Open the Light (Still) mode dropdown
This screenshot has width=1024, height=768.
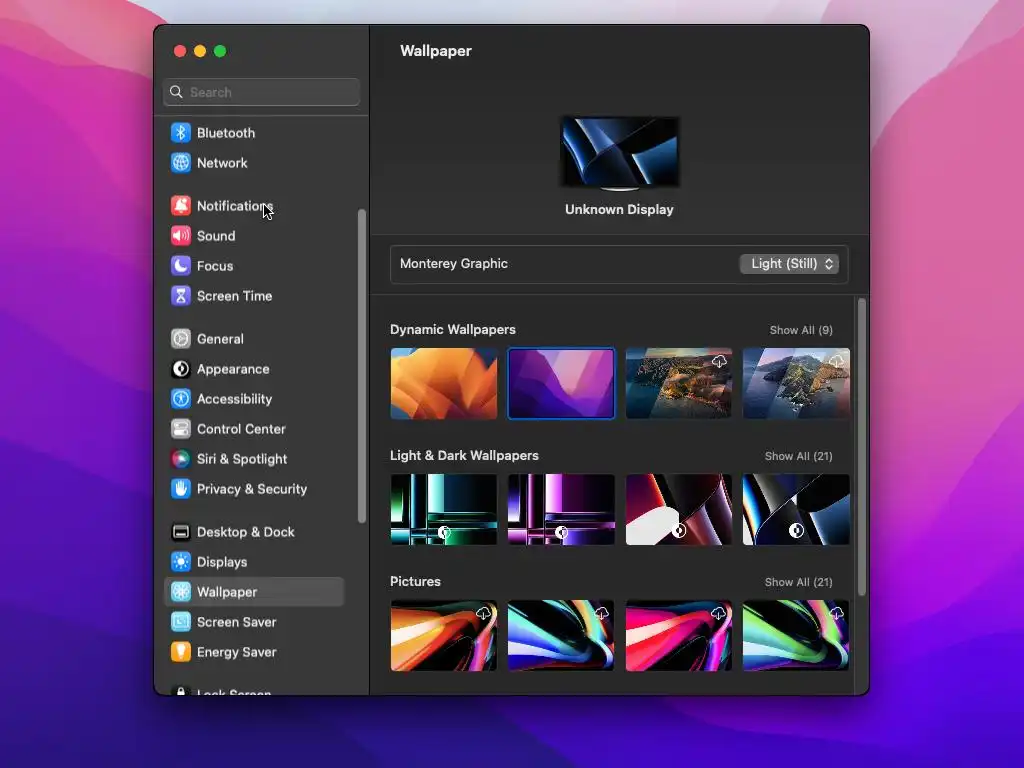click(790, 264)
